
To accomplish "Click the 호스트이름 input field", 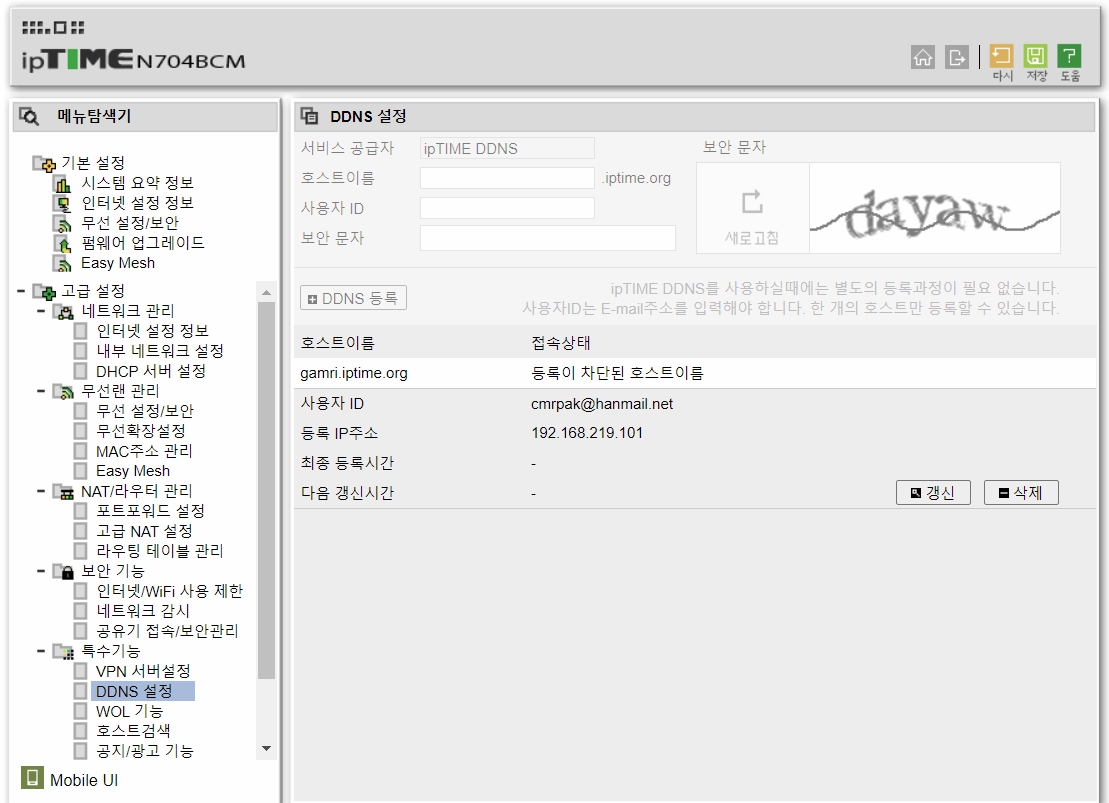I will pos(507,178).
